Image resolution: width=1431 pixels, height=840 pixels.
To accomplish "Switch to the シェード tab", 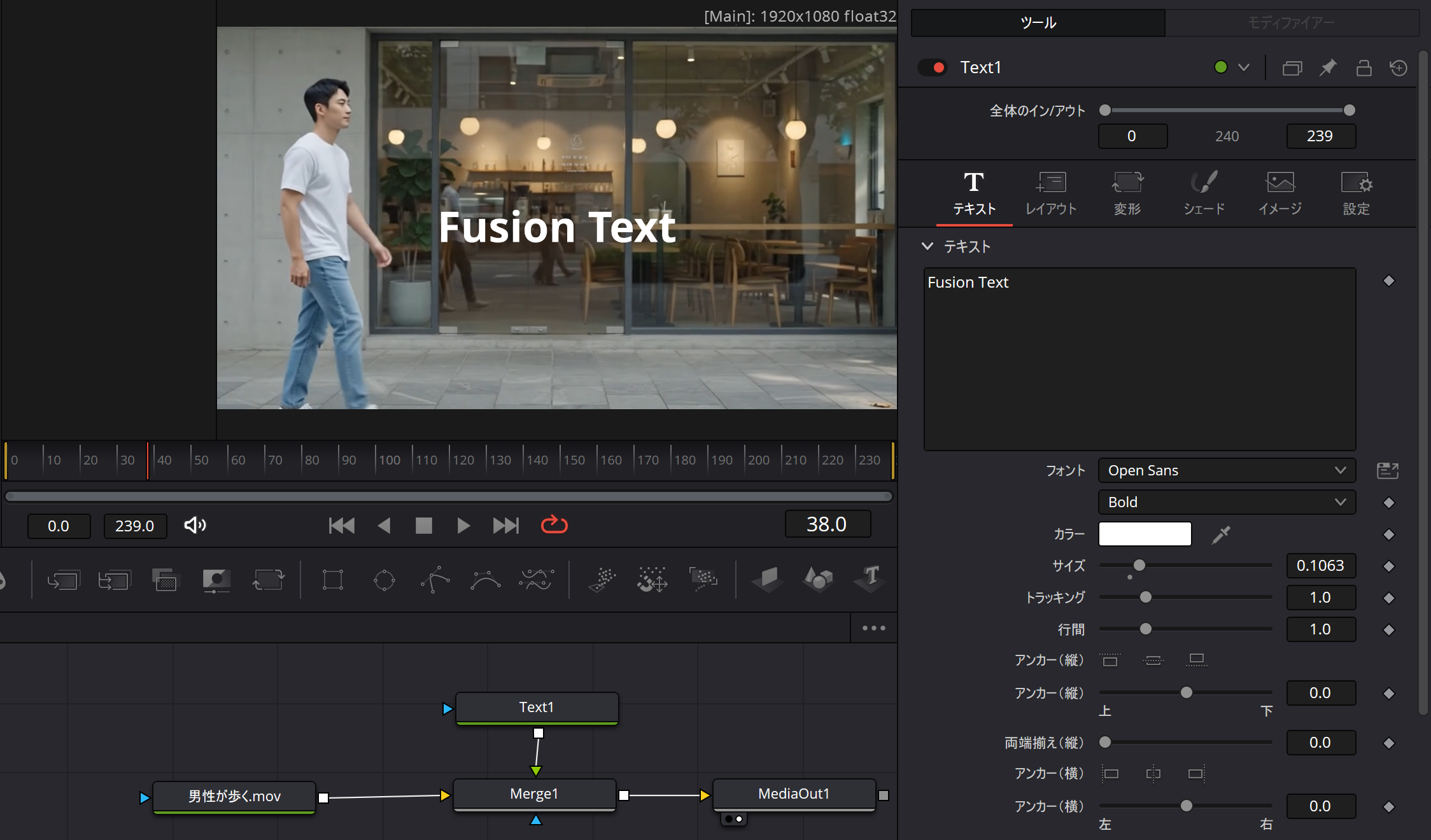I will tap(1203, 194).
